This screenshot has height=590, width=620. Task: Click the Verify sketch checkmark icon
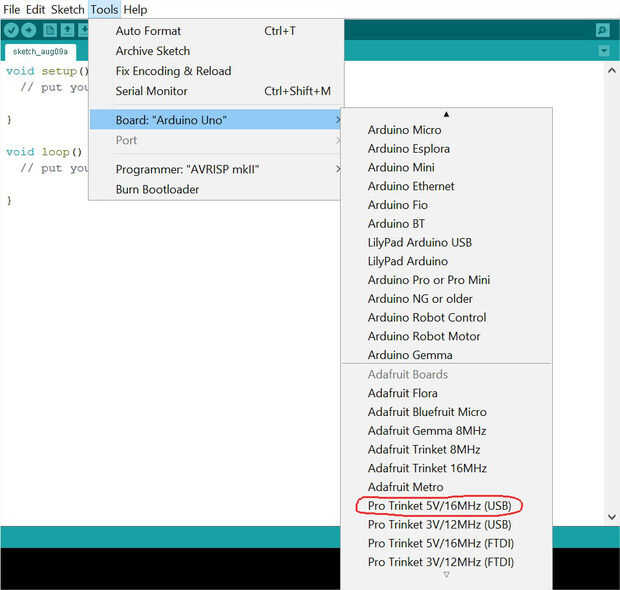click(11, 30)
